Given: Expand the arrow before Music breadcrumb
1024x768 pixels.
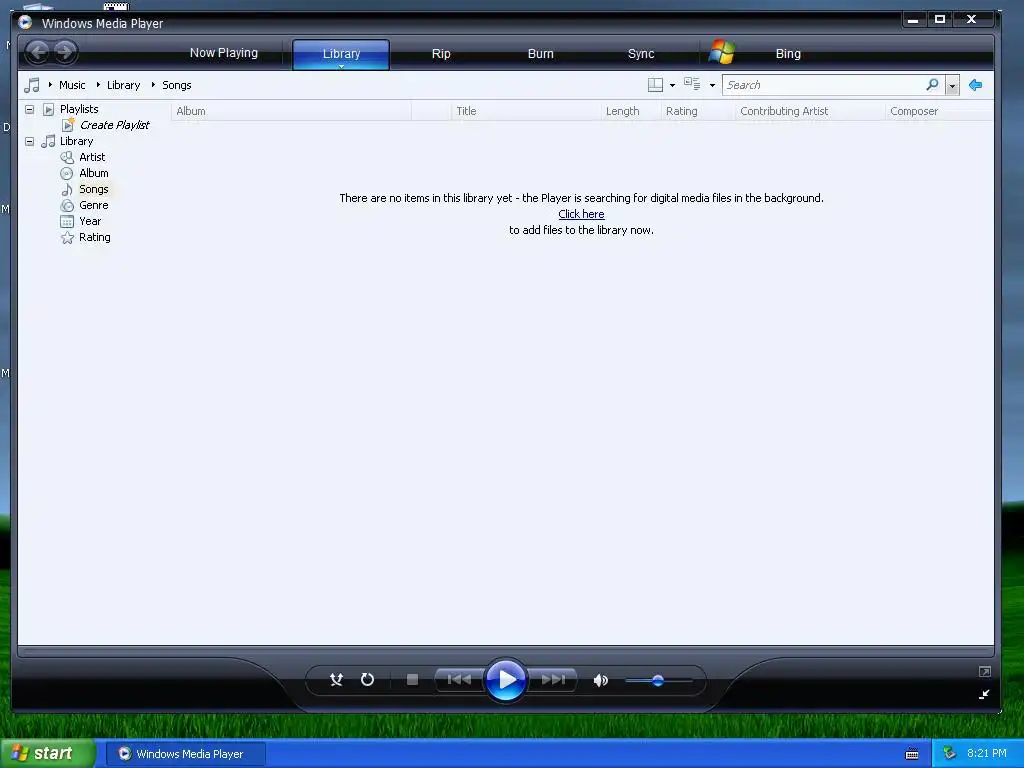Looking at the screenshot, I should point(50,85).
